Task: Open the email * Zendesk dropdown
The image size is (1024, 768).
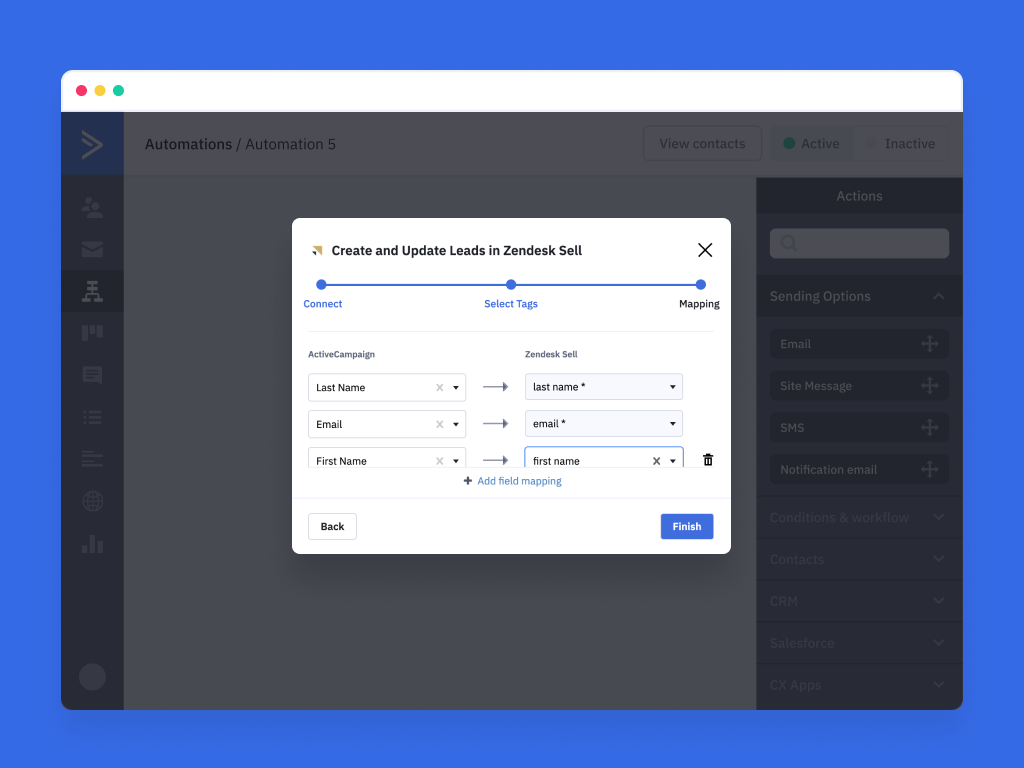Action: (604, 424)
